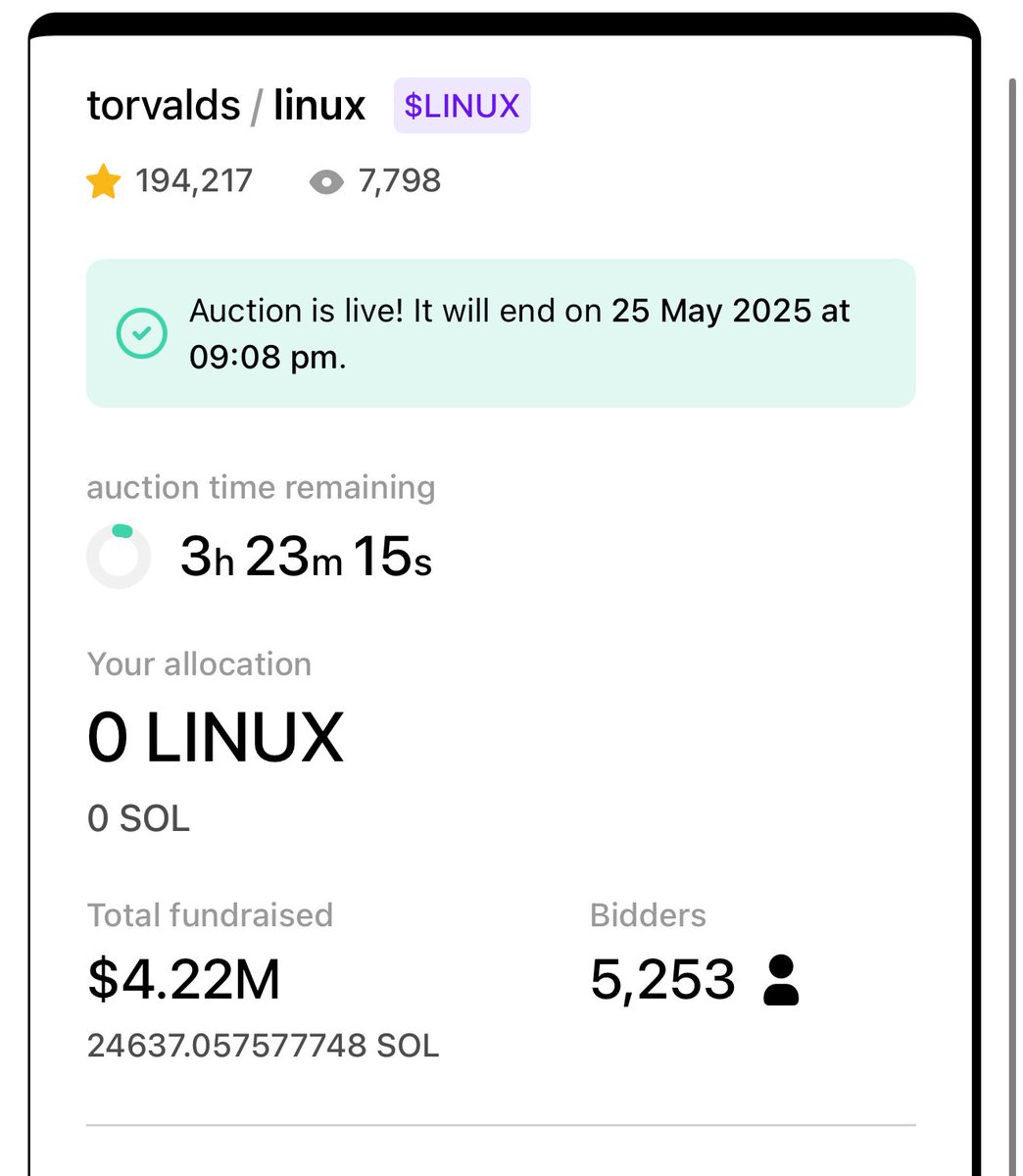This screenshot has width=1023, height=1176.
Task: Click the vertical scrollbar on the right
Action: click(x=1013, y=627)
